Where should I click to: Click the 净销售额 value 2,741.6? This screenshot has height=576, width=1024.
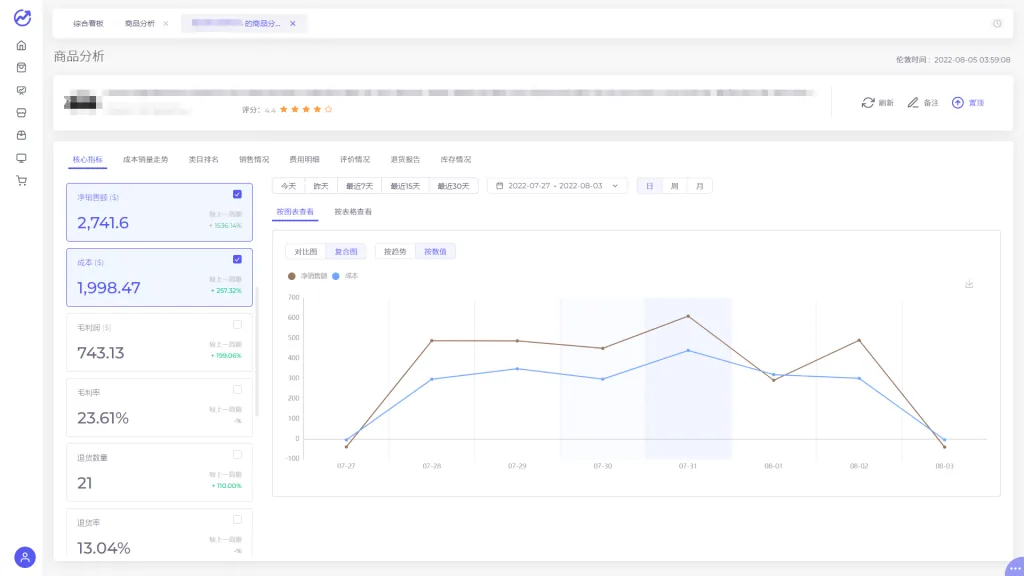click(x=103, y=223)
